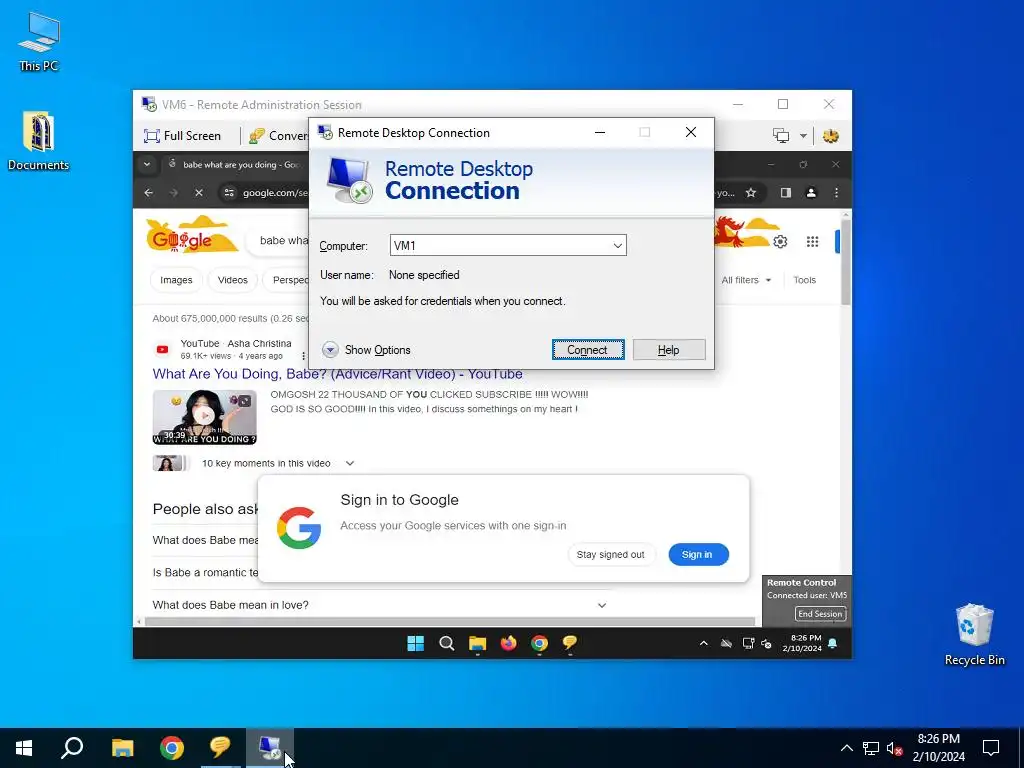Open Google quick settings gear

pos(780,242)
